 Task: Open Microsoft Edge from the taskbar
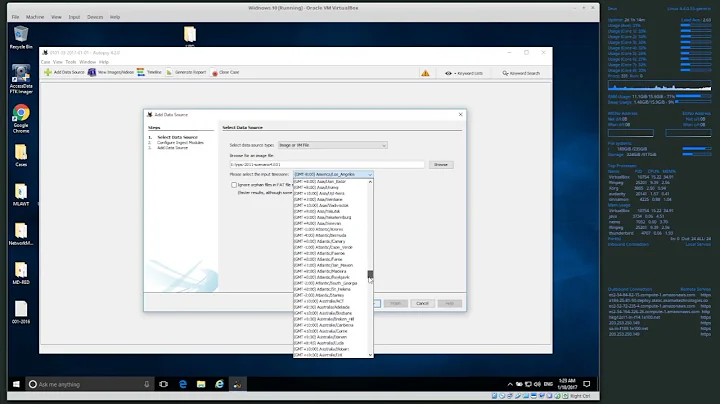(183, 384)
